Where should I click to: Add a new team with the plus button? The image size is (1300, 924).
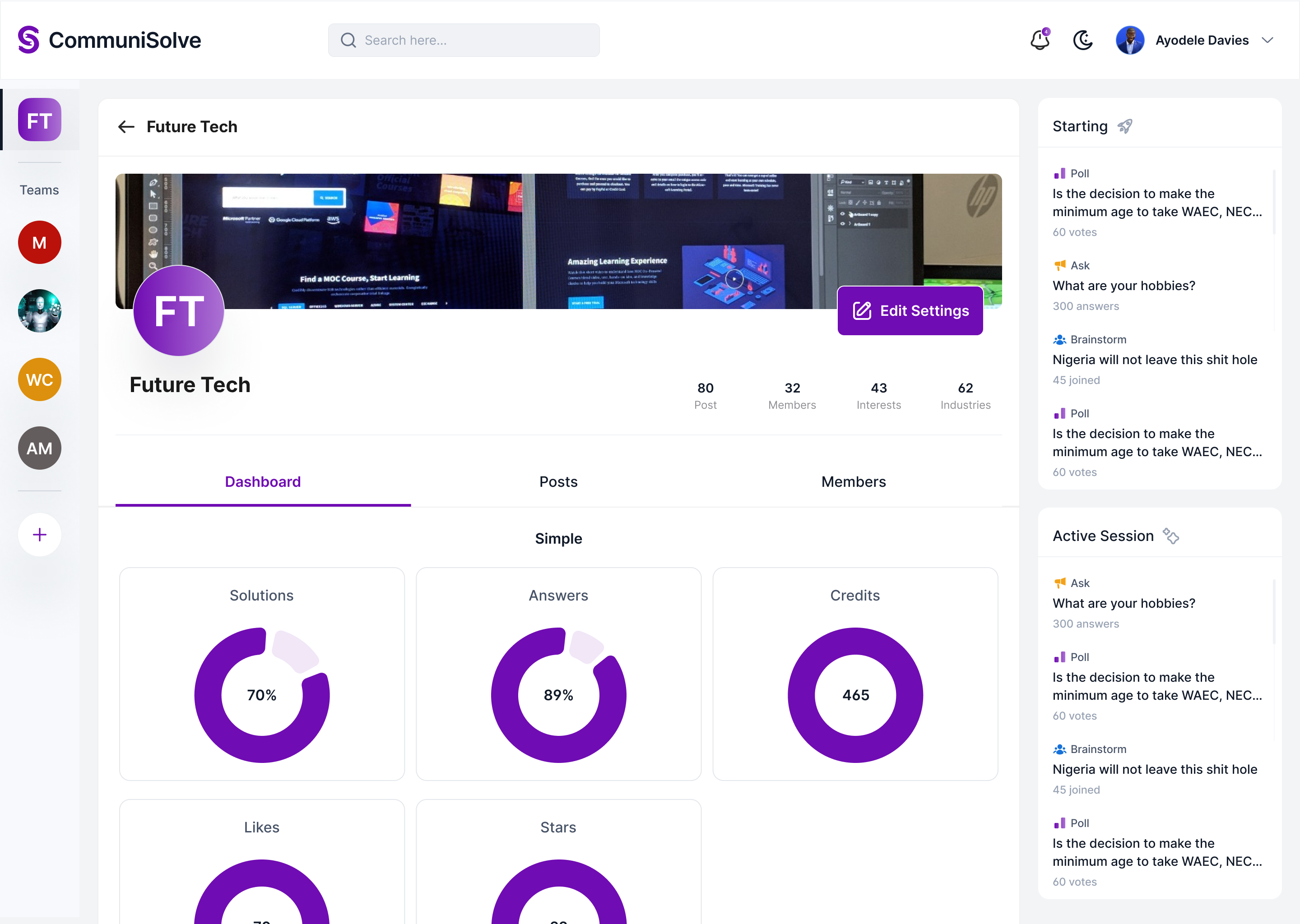[39, 535]
